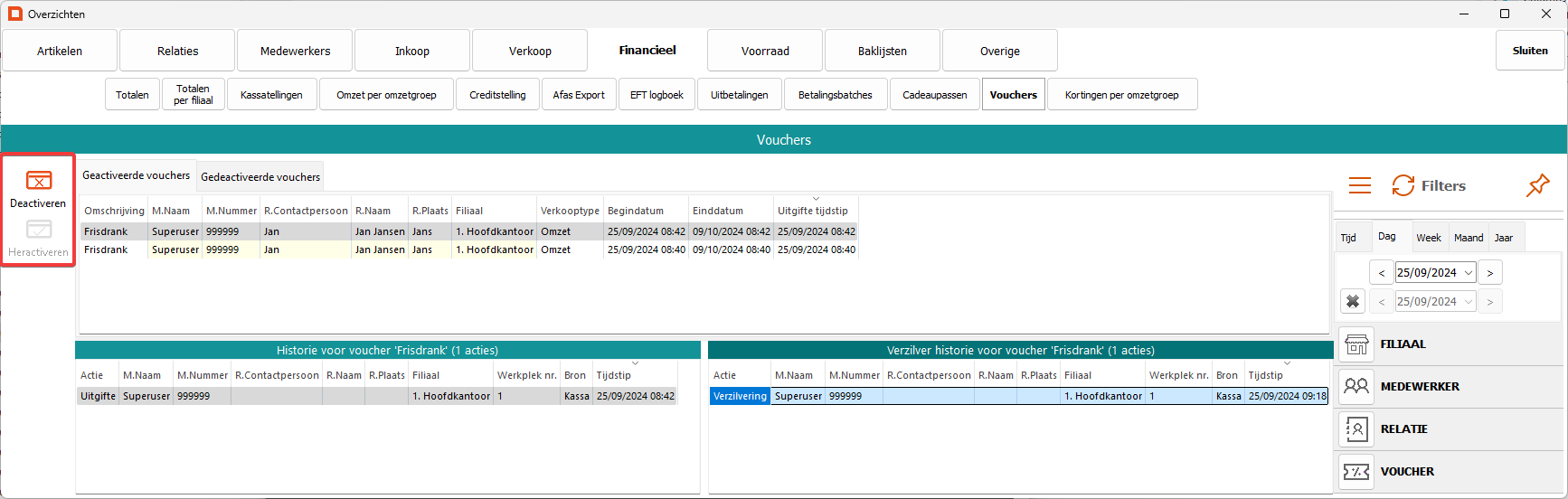Select the Maand period tab
Viewport: 1568px width, 499px height.
(x=1468, y=238)
